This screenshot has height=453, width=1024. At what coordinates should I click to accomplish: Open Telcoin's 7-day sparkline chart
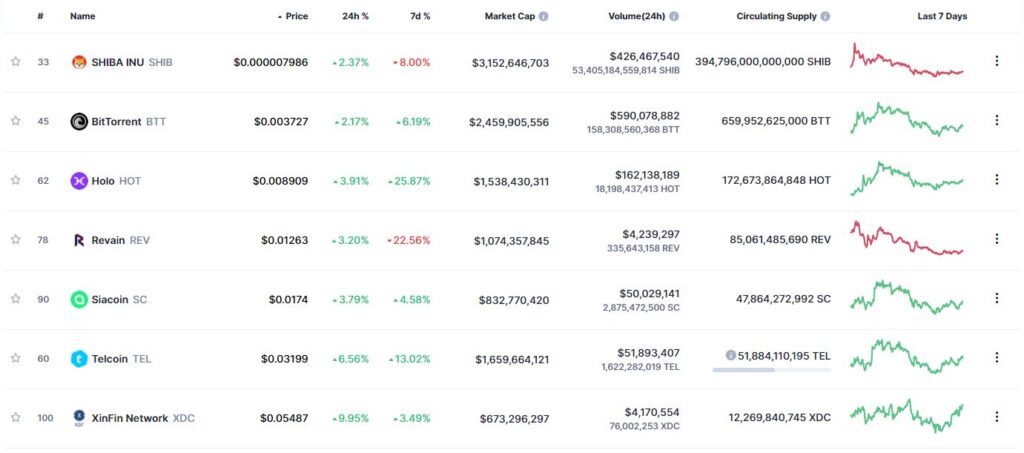tap(906, 356)
